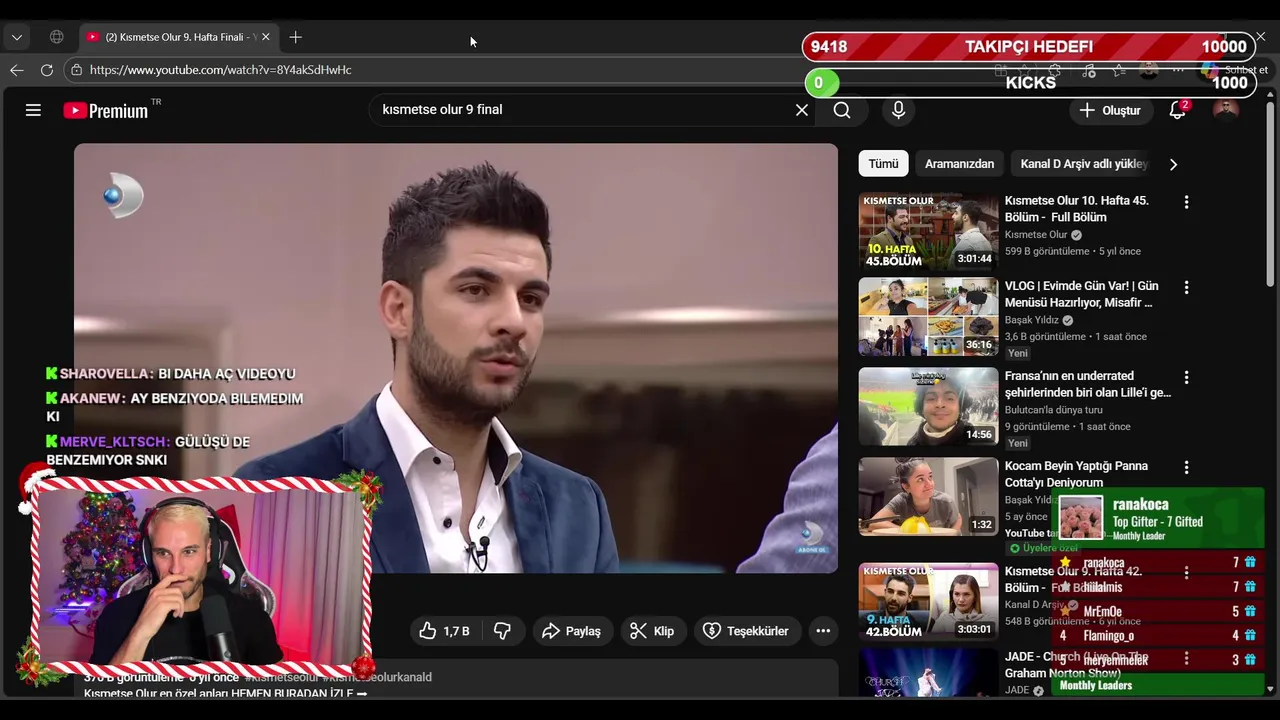Open new browser tab

[295, 37]
